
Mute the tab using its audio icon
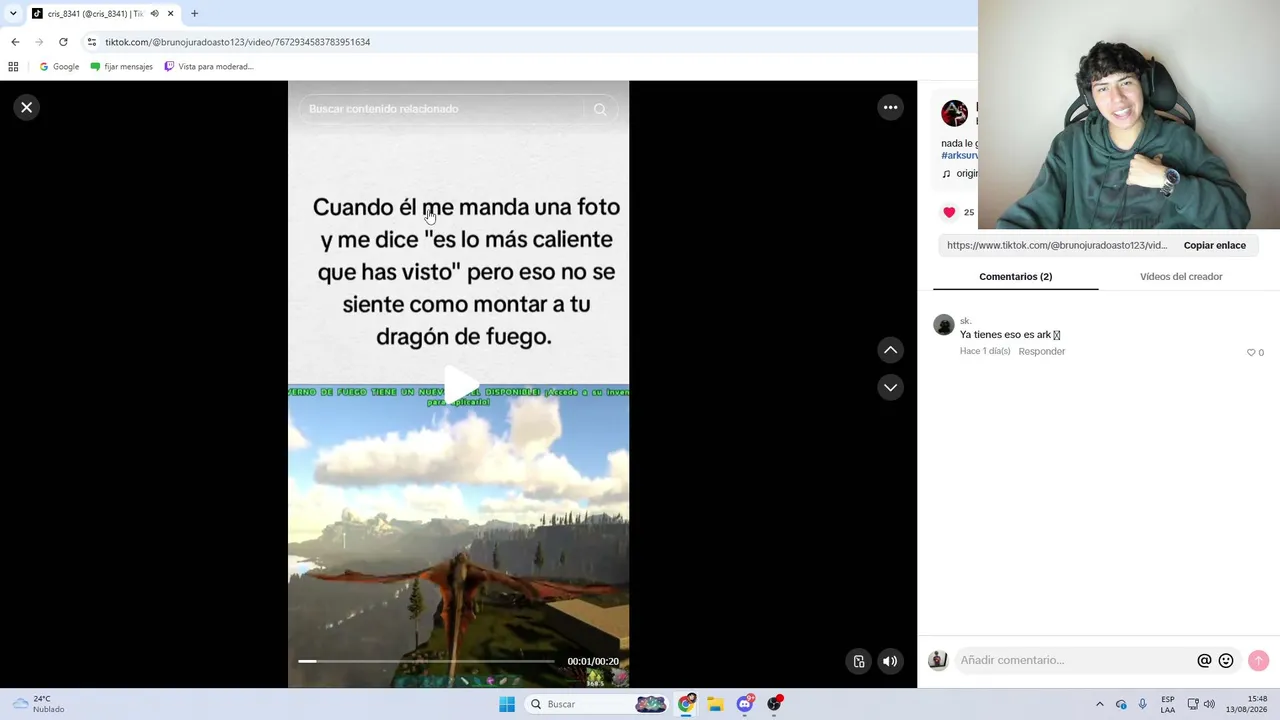click(154, 14)
